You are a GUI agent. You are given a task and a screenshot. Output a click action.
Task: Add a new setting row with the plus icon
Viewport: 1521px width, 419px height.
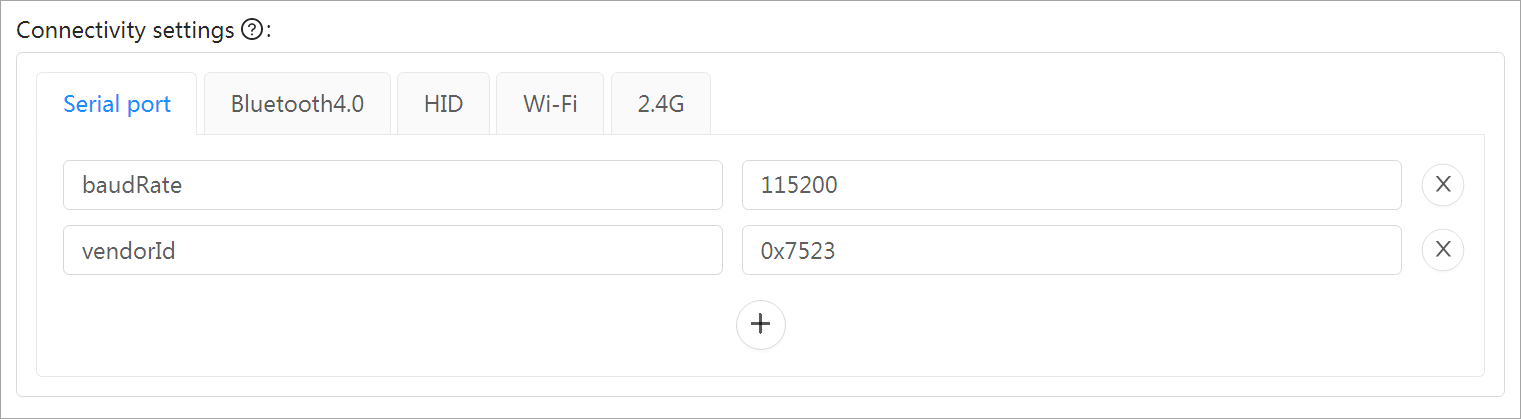761,324
